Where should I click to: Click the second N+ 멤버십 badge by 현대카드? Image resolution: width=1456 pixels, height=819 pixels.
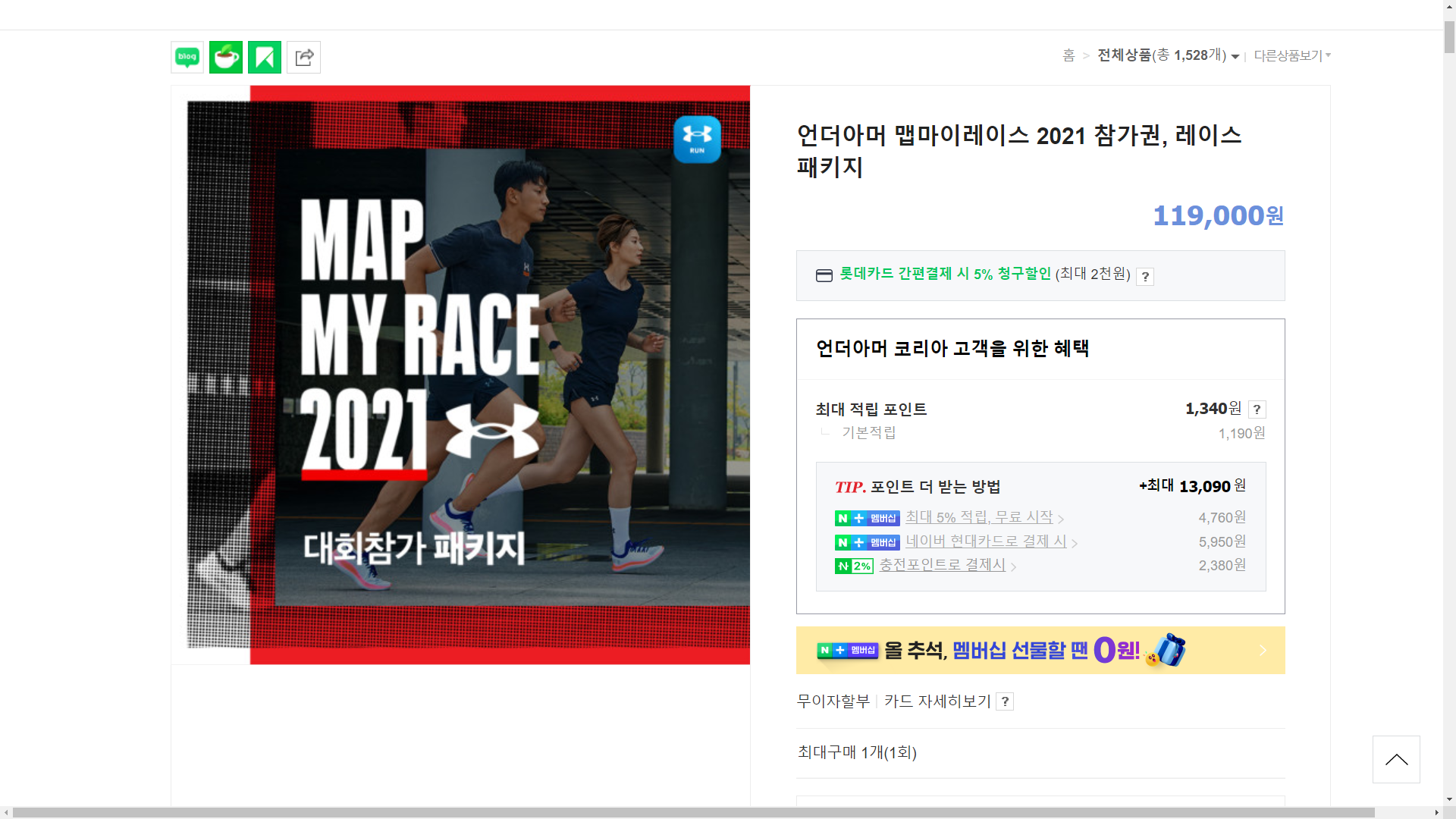click(867, 542)
